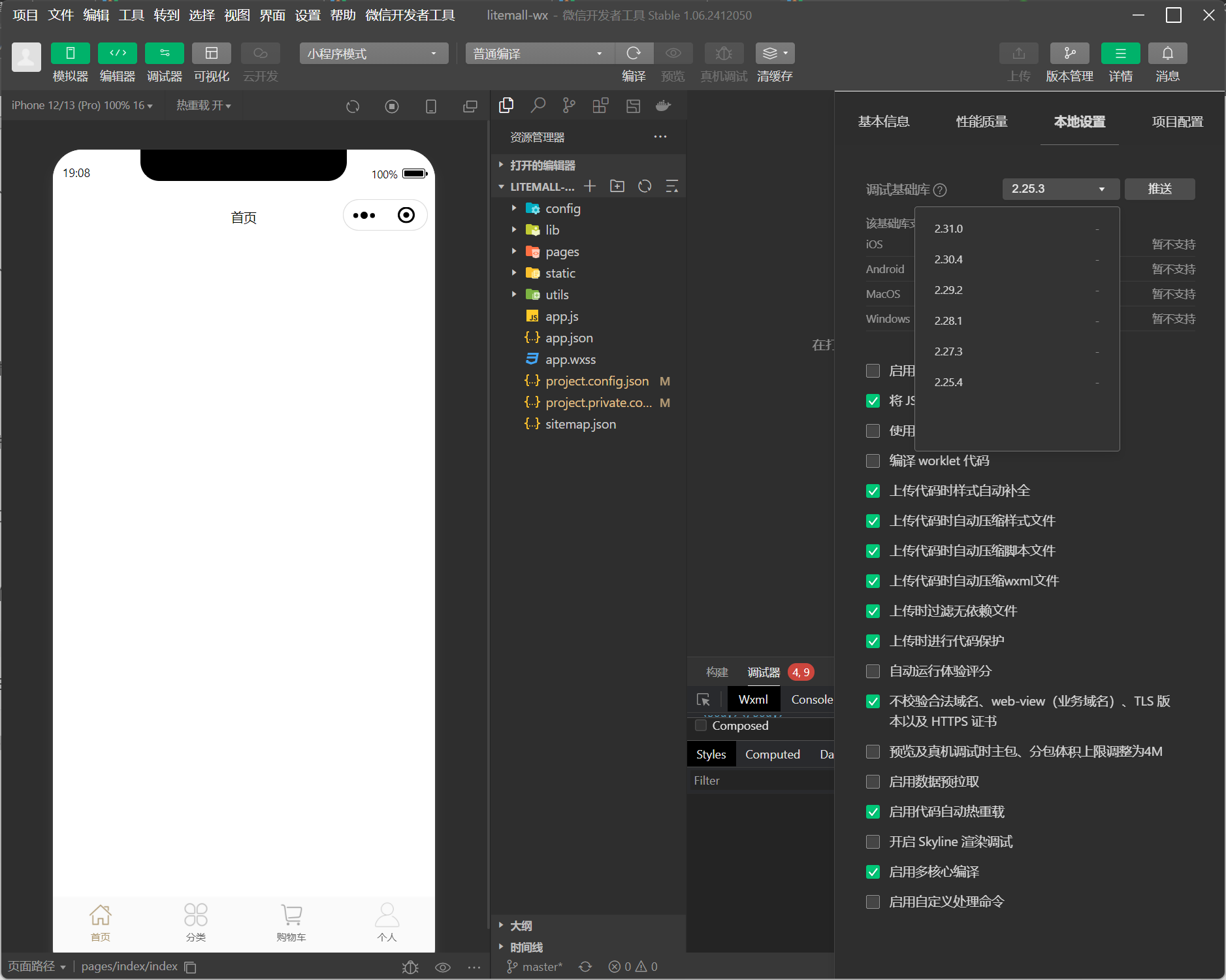The width and height of the screenshot is (1226, 980).
Task: Tap the 购物车 tab in simulator
Action: (291, 923)
